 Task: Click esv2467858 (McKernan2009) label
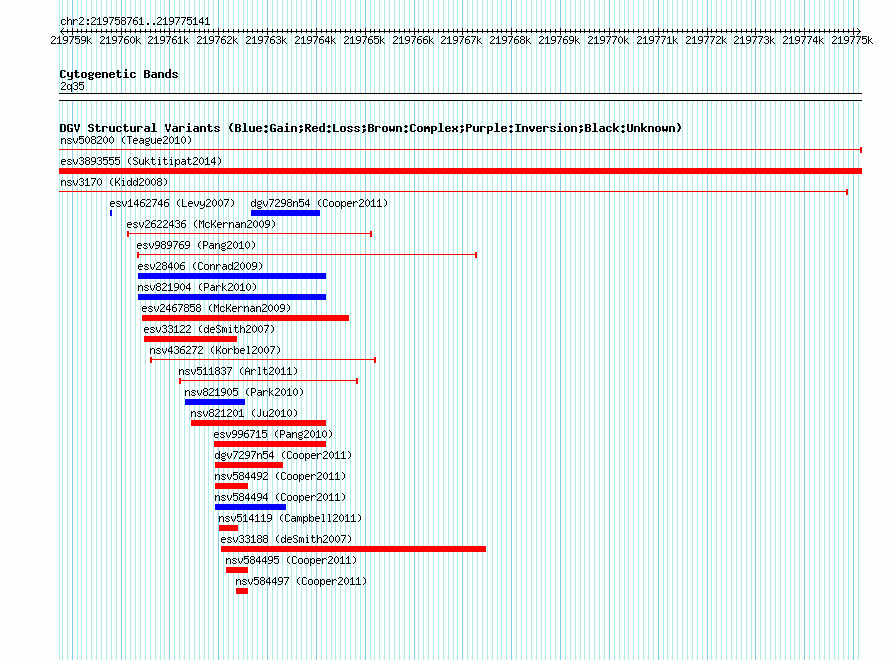tap(216, 308)
